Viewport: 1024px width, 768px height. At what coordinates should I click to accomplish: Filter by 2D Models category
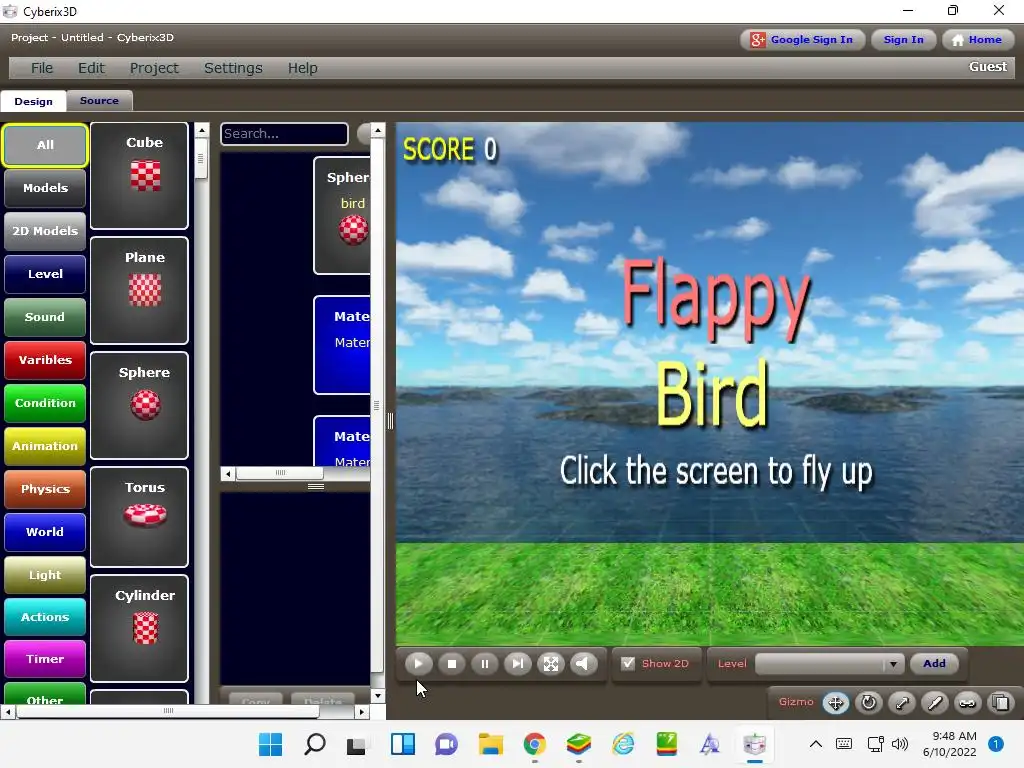click(x=45, y=231)
